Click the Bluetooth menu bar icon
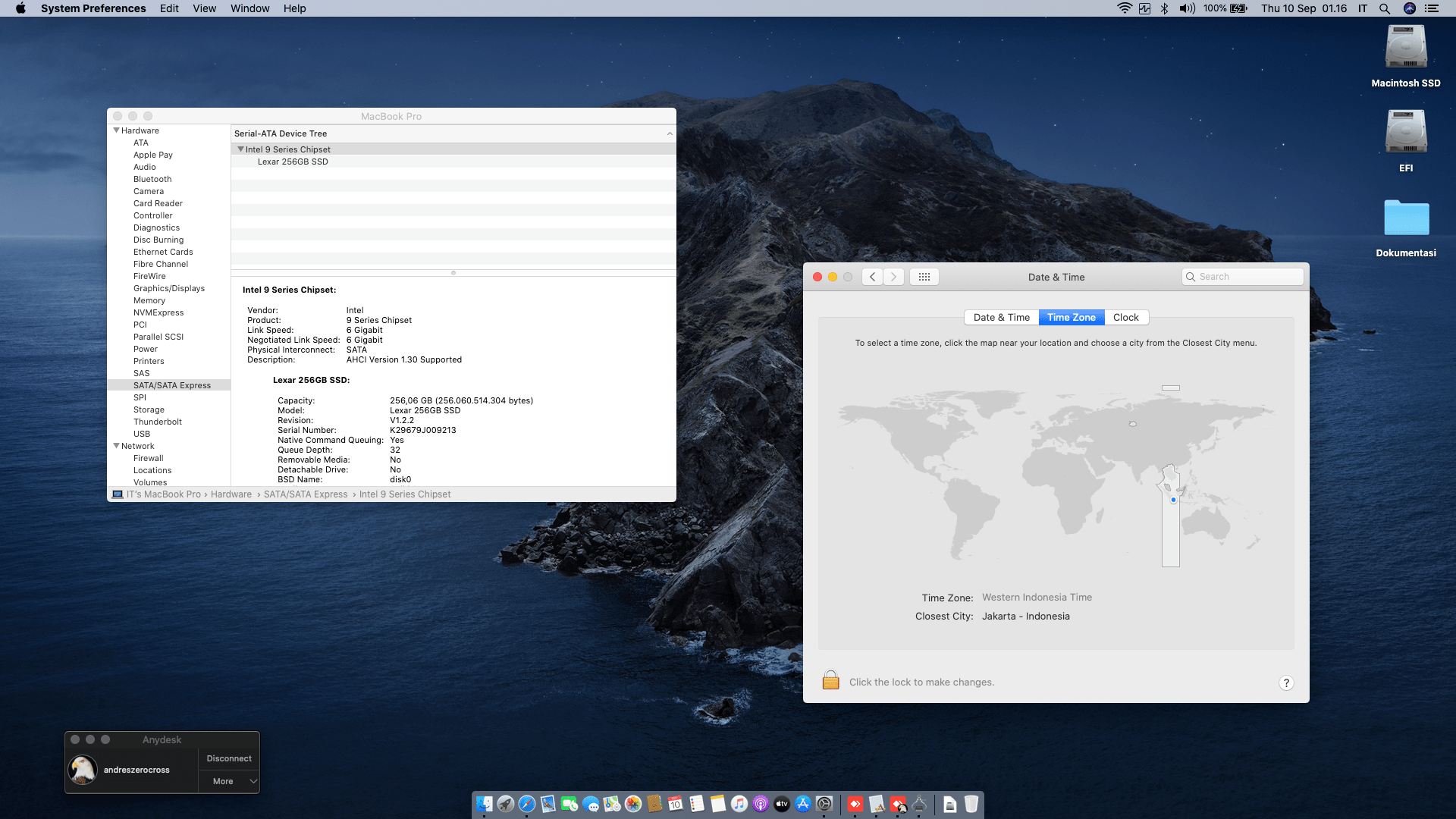The image size is (1456, 819). point(1164,8)
